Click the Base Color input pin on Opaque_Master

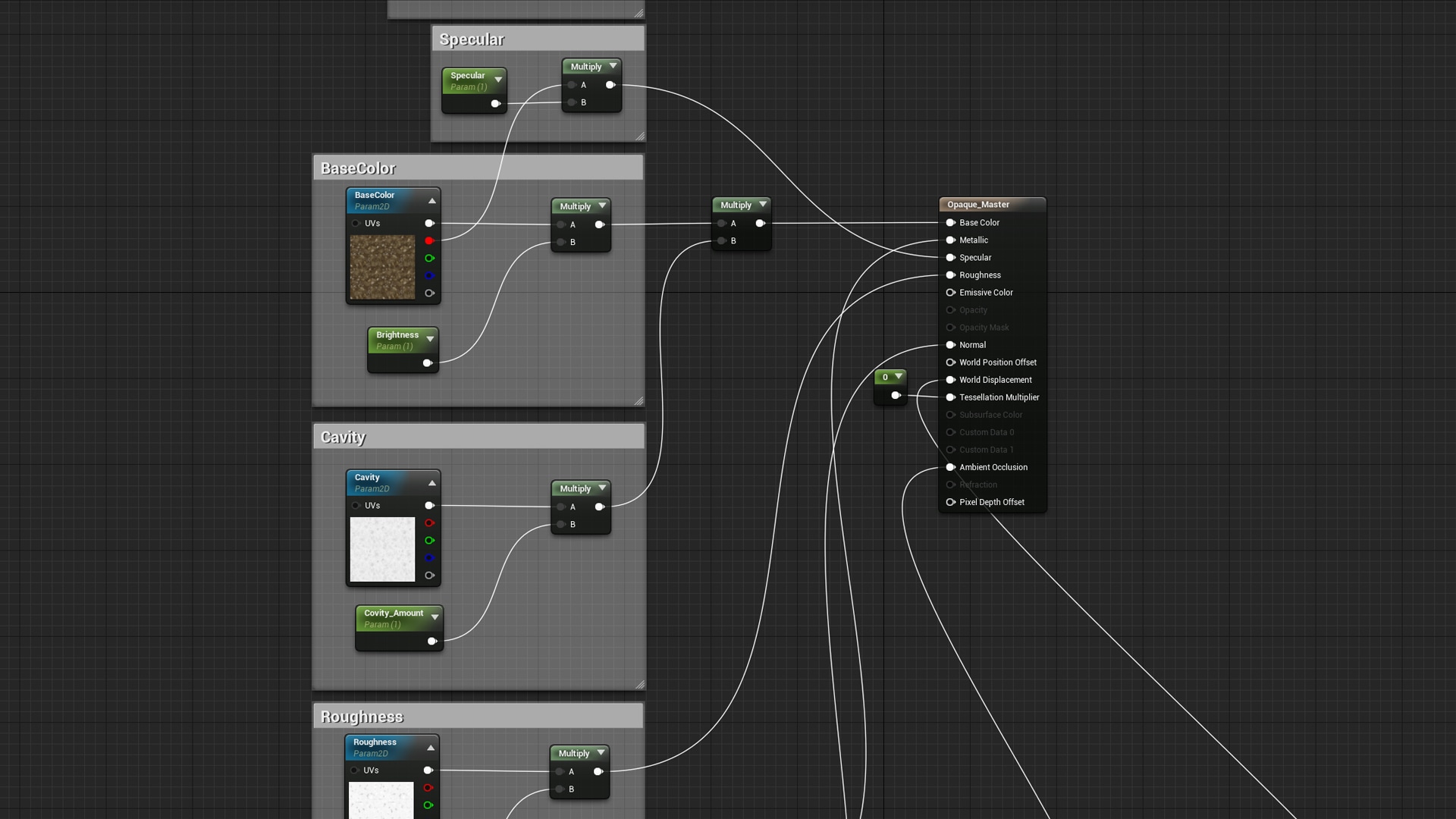pos(951,222)
